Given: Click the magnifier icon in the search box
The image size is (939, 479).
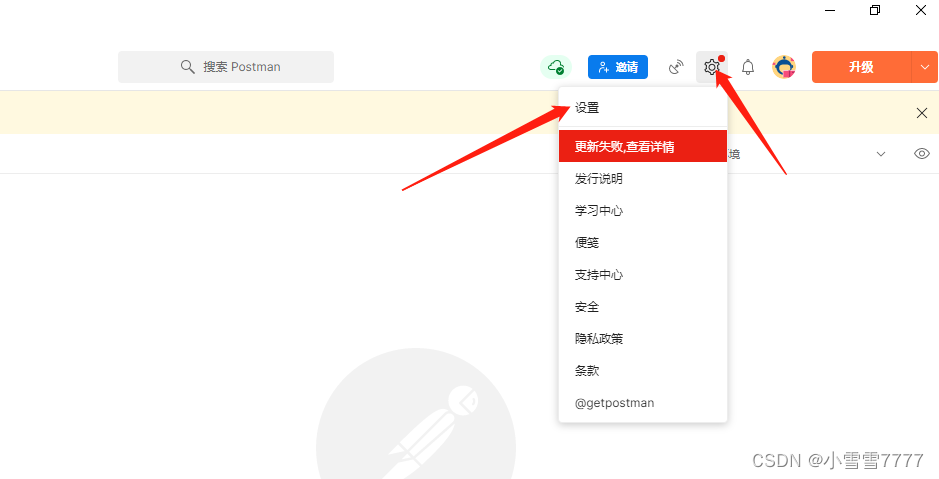Looking at the screenshot, I should click(187, 67).
